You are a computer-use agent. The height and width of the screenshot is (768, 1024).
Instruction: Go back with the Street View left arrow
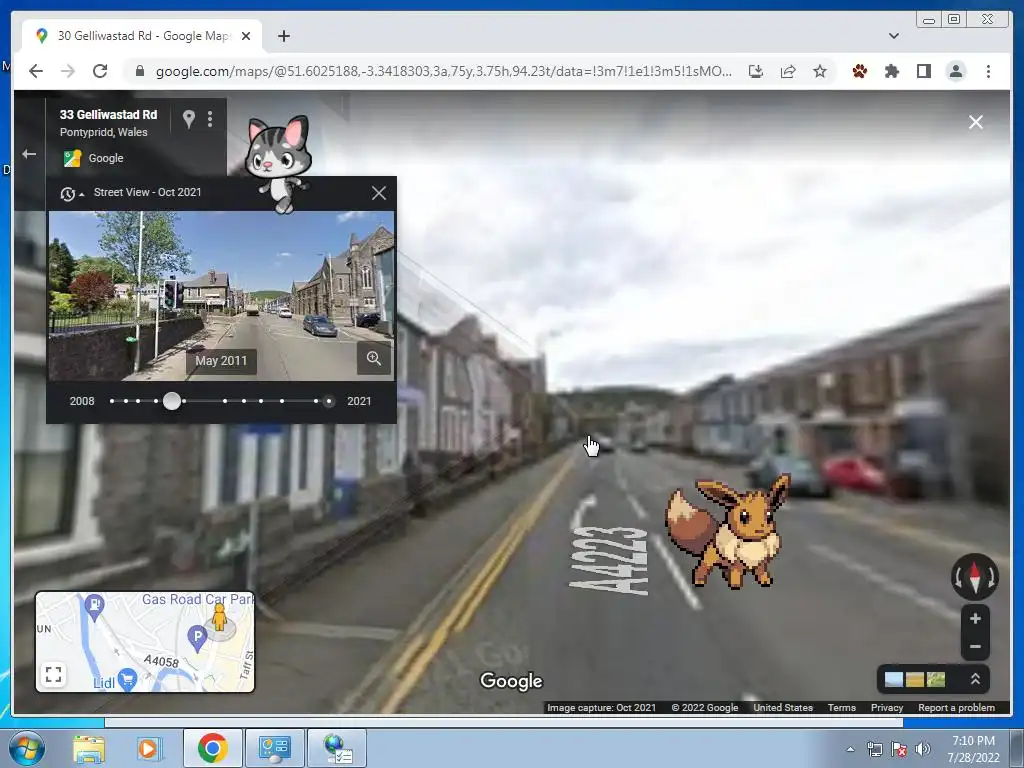tap(29, 154)
